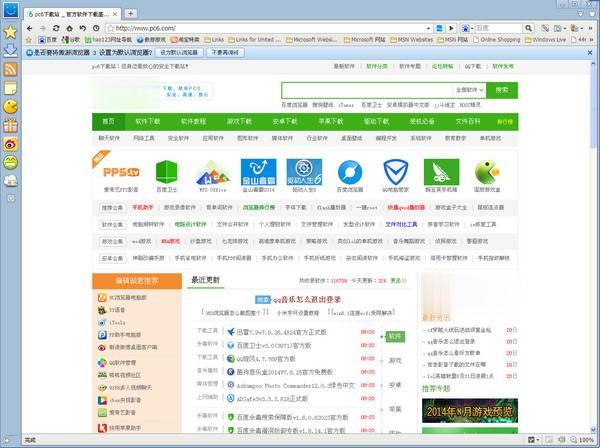Open the Online Shopping bookmark
600x448 pixels.
[x=497, y=40]
